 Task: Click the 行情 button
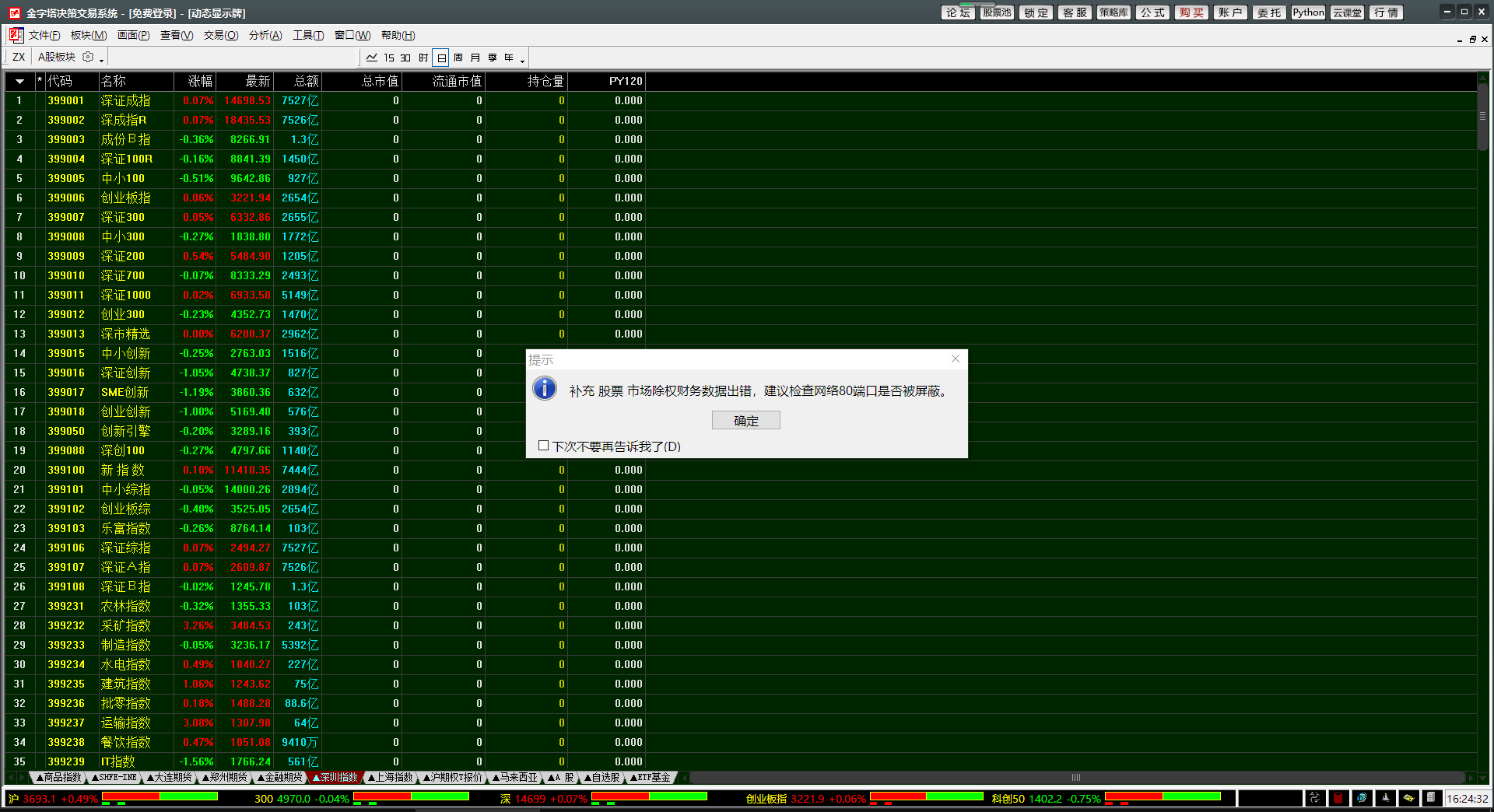click(1386, 12)
